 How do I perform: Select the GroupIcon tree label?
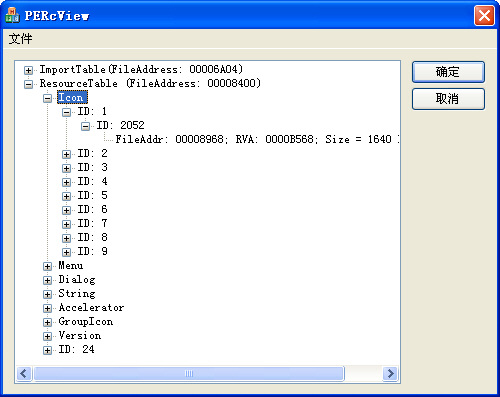point(86,321)
